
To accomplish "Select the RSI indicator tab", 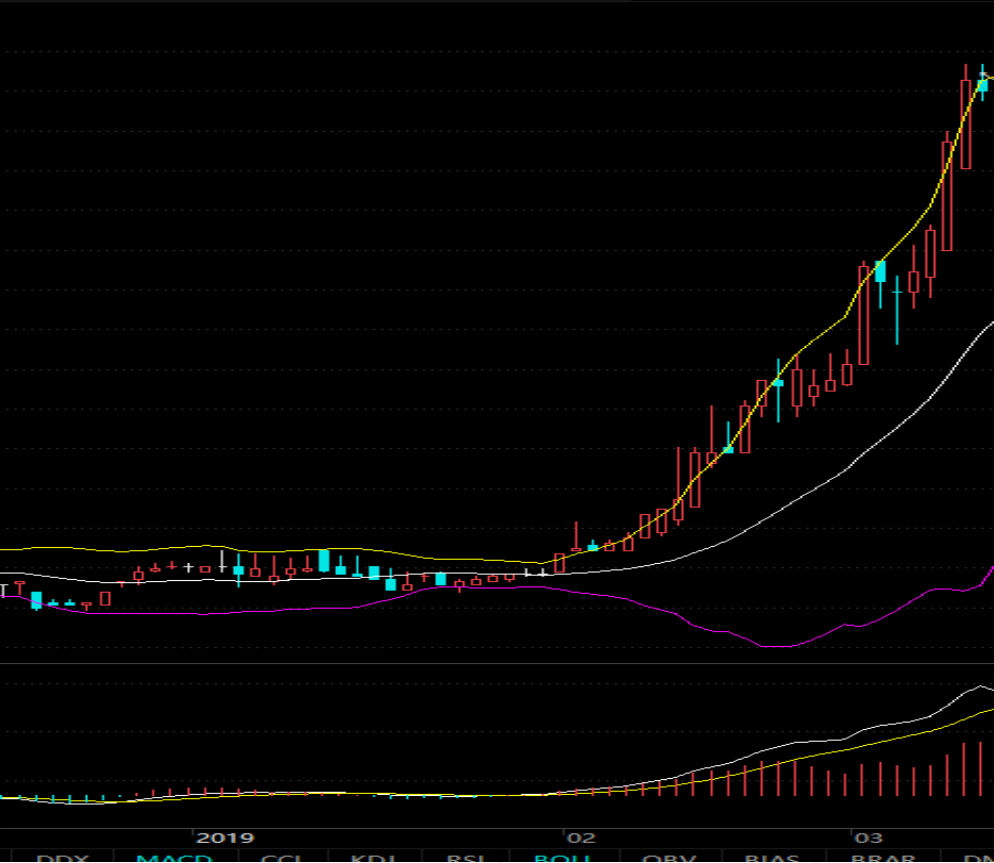I will coord(466,857).
